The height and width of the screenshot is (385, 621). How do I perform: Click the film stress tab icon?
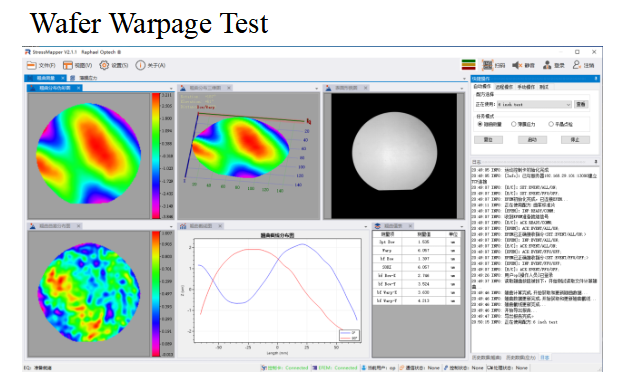(72, 78)
